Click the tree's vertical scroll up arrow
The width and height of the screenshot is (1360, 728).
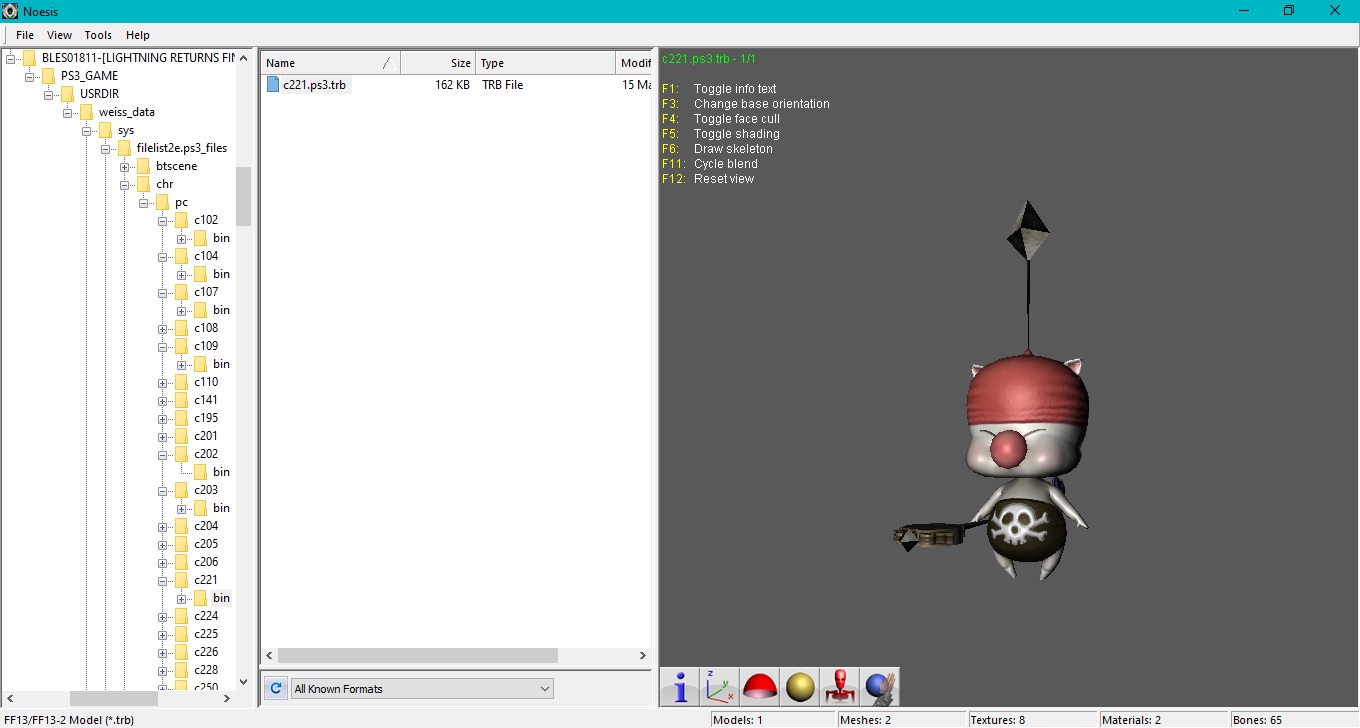click(243, 58)
